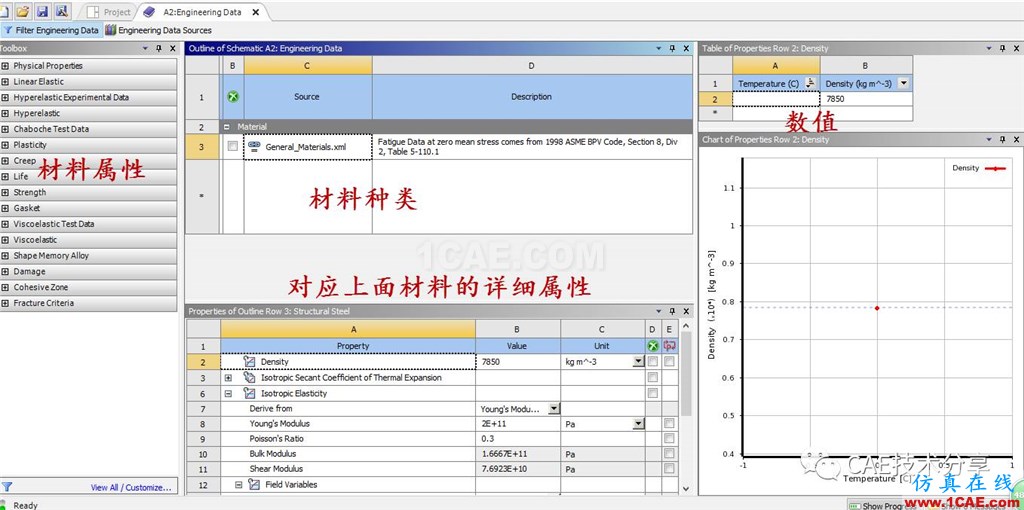Click the Project tab layout icon

point(93,12)
